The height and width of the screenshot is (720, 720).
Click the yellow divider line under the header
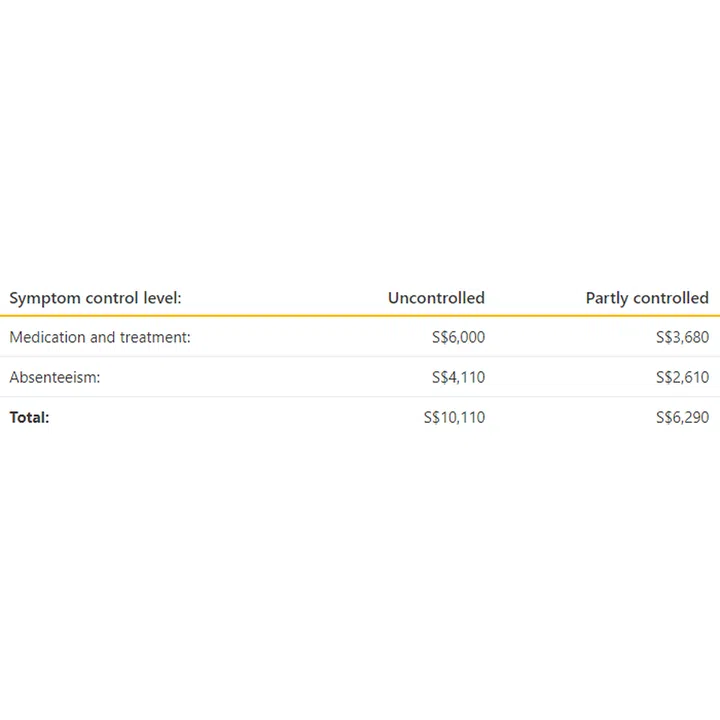point(360,316)
